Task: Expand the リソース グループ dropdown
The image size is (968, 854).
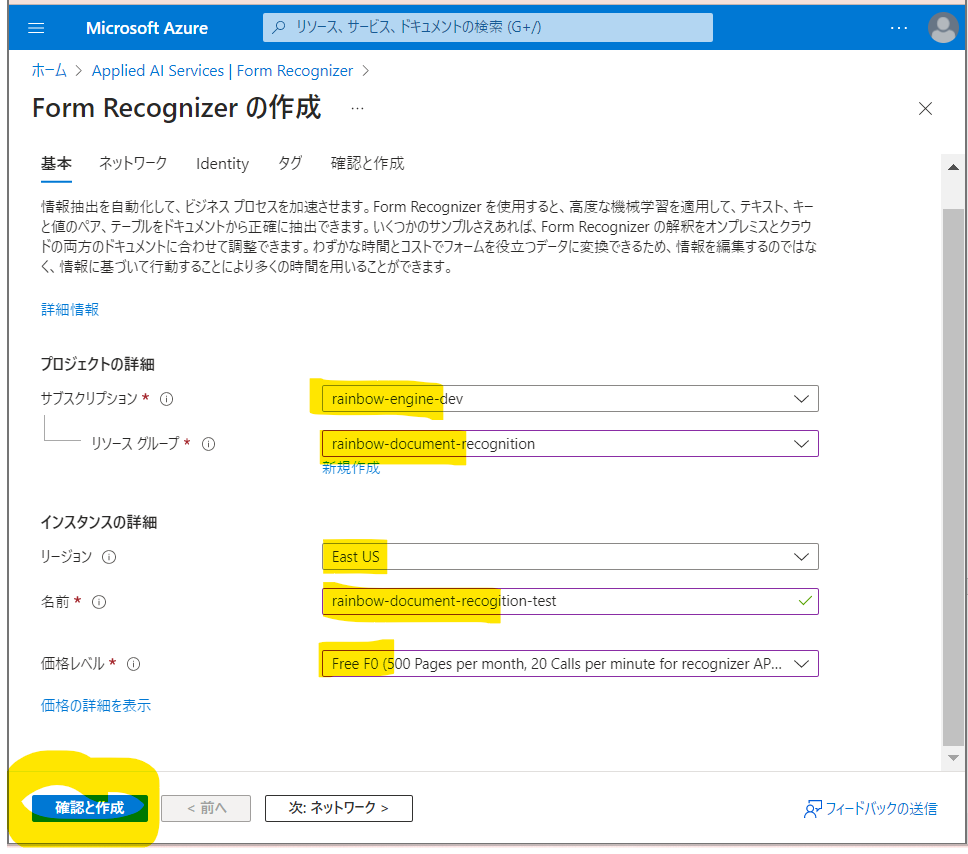Action: coord(570,444)
